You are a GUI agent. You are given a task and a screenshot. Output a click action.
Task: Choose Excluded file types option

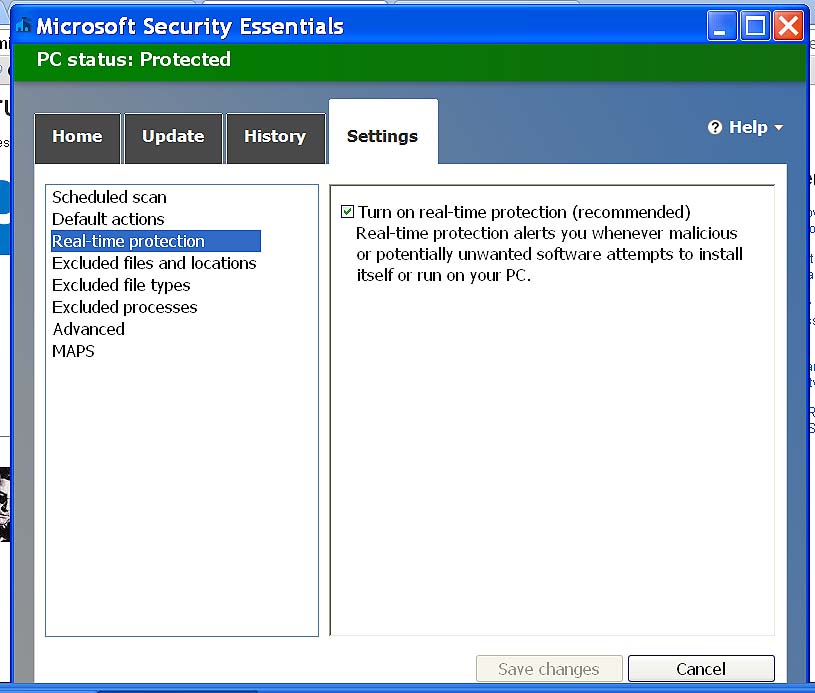(x=121, y=285)
